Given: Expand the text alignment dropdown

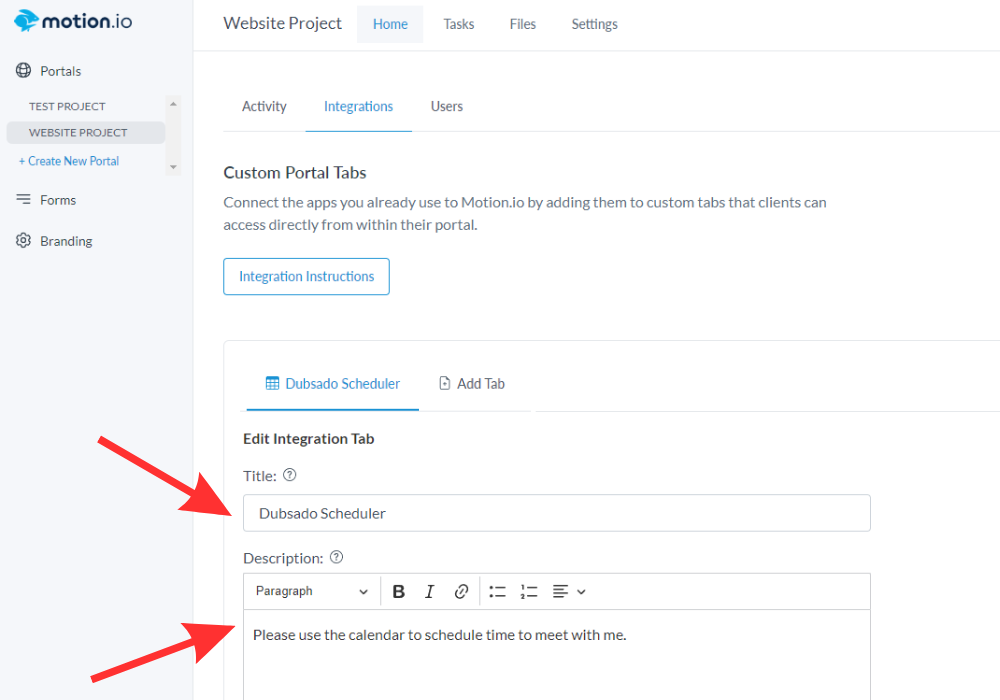Looking at the screenshot, I should click(569, 591).
